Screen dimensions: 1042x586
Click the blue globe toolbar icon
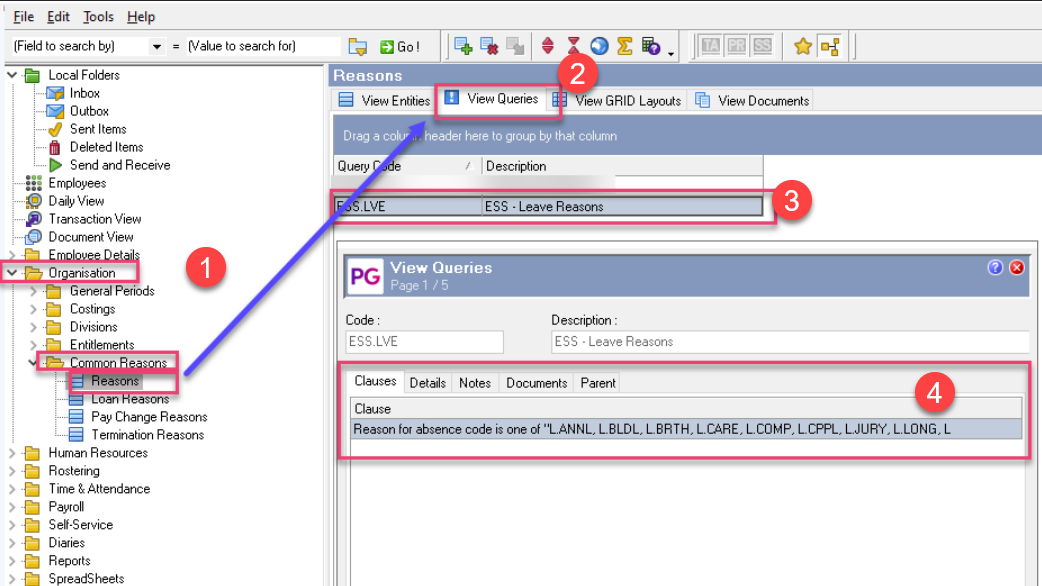click(x=599, y=46)
